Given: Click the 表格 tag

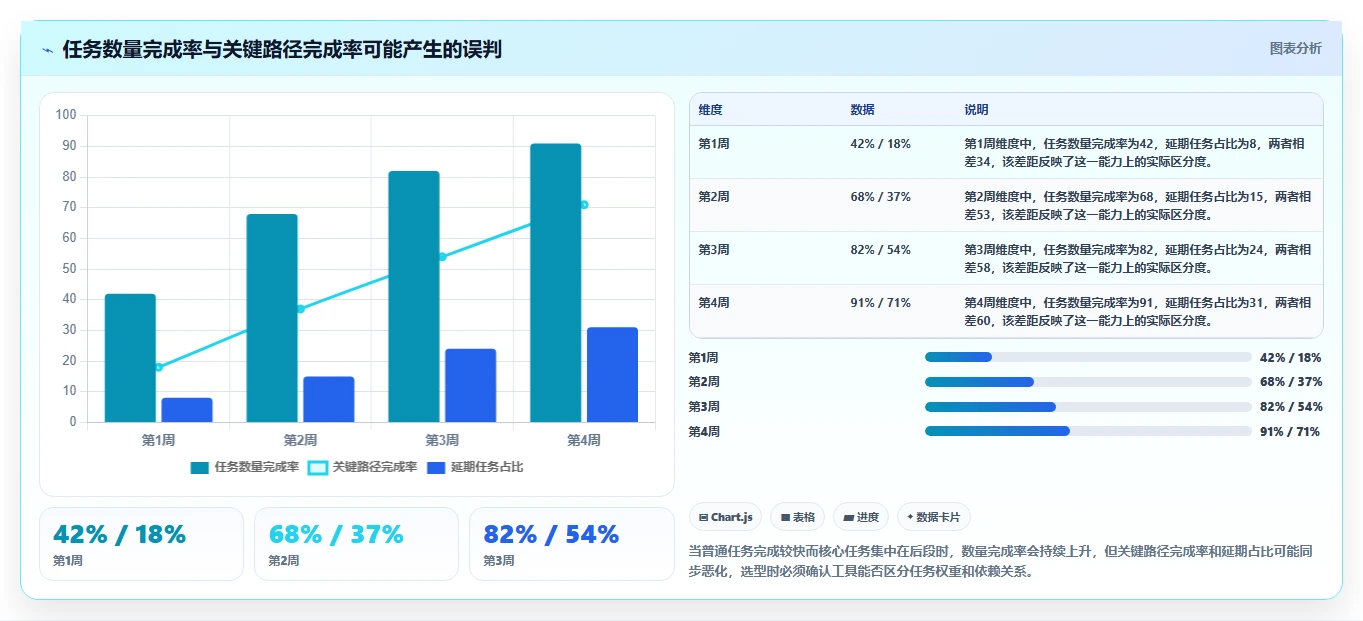Looking at the screenshot, I should click(x=797, y=517).
